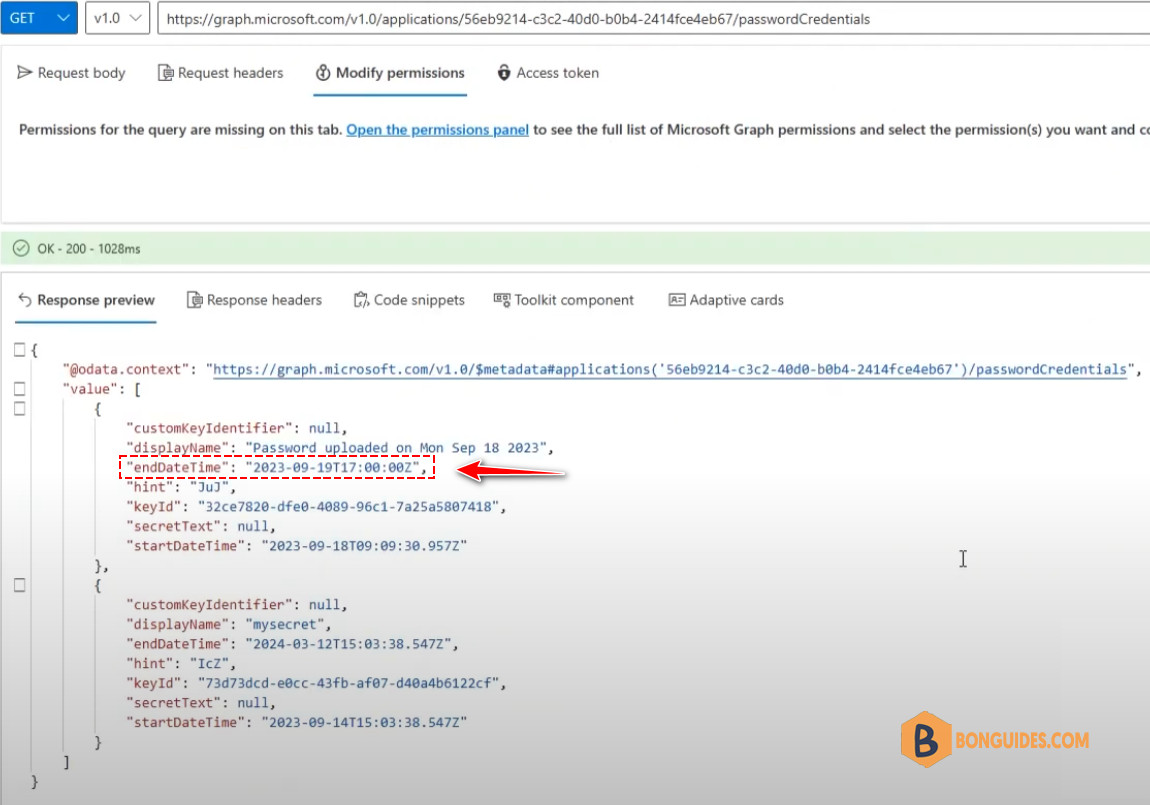This screenshot has height=805, width=1150.
Task: Click the OK 200 success checkmark icon
Action: (x=21, y=248)
